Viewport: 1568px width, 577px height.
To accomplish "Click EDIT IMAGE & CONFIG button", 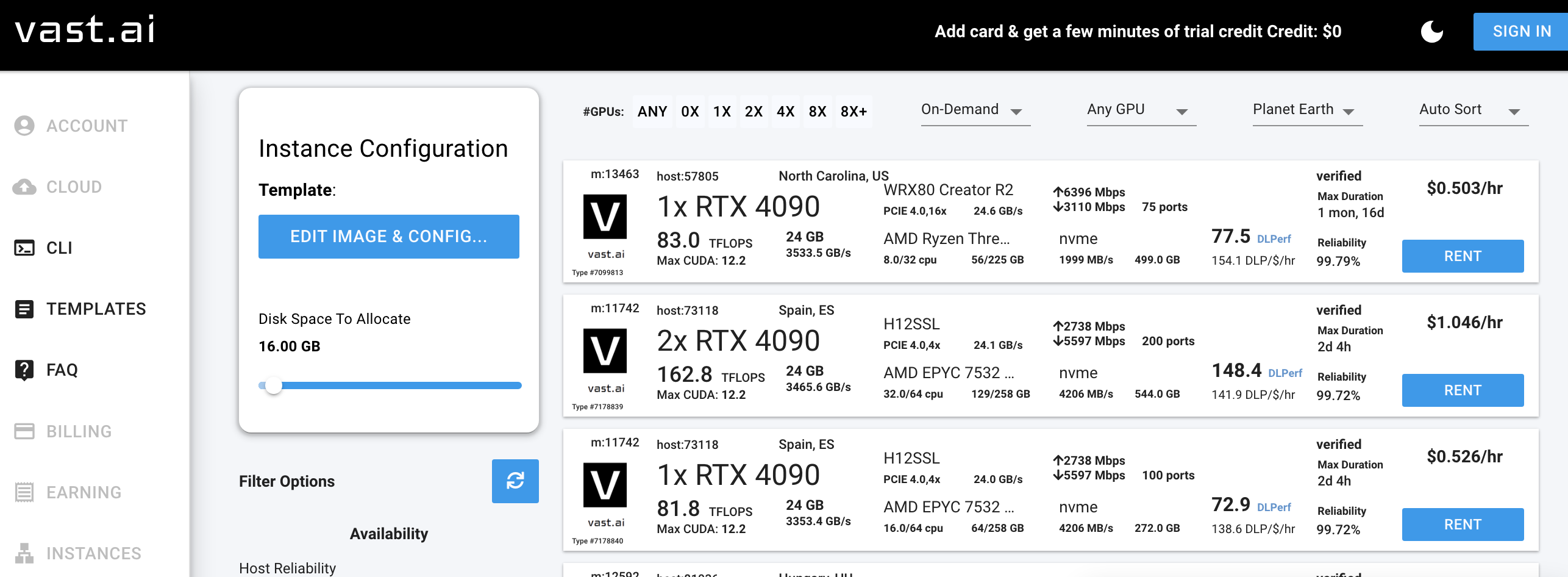I will [389, 237].
